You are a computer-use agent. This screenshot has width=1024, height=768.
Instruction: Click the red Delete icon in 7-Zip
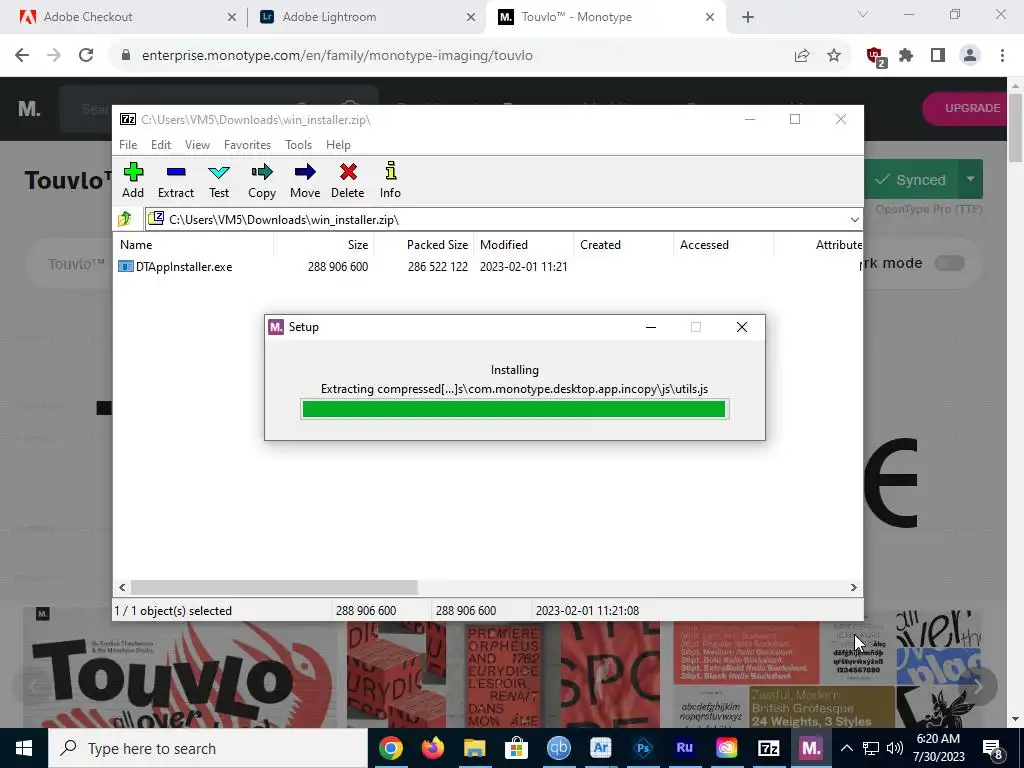click(x=348, y=172)
